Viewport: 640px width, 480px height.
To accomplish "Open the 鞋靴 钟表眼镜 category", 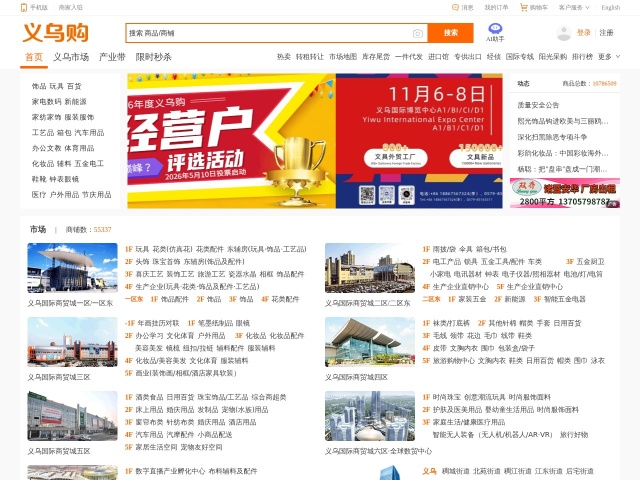I will [56, 179].
